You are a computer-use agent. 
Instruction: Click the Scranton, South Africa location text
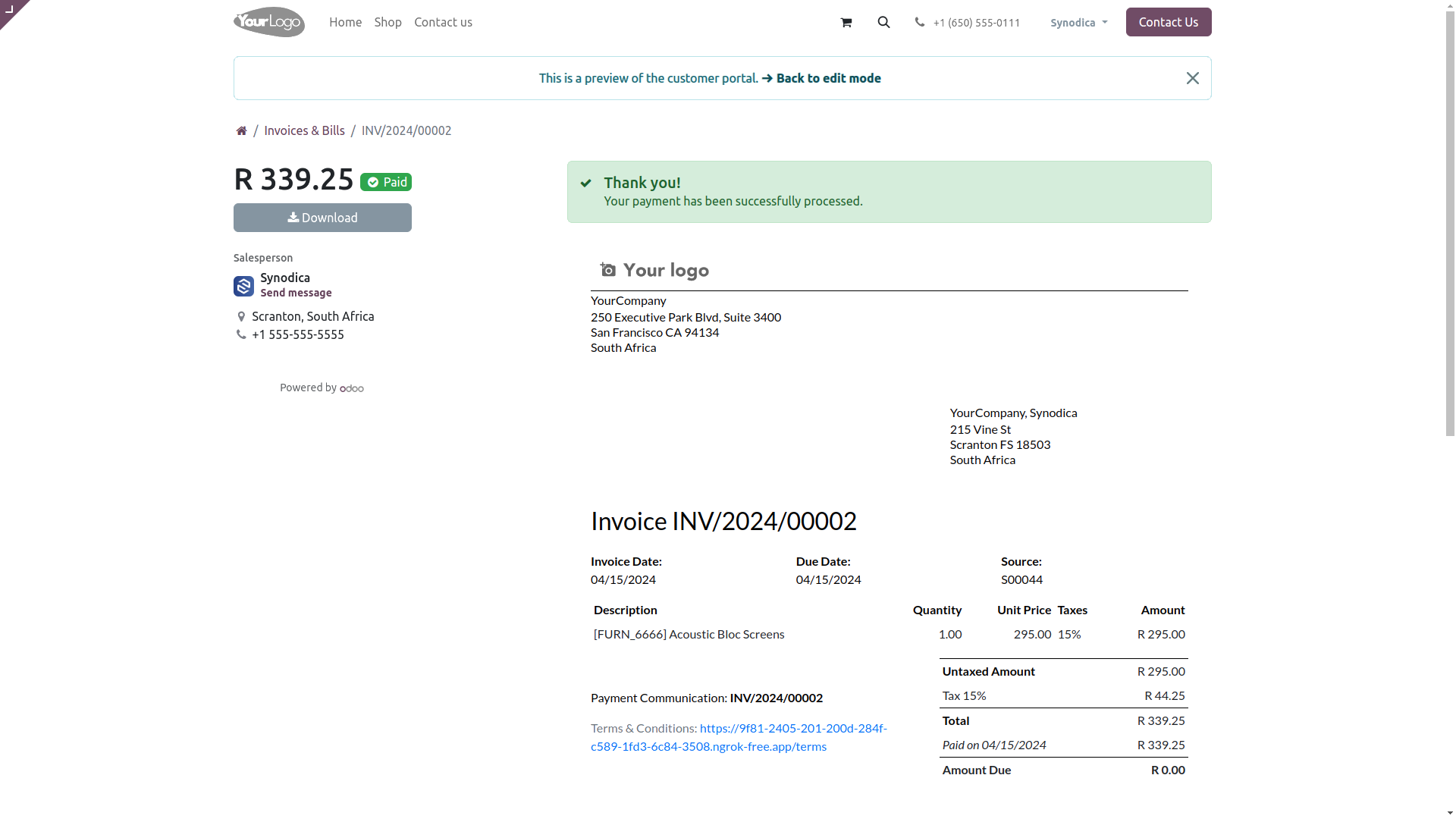[x=312, y=316]
